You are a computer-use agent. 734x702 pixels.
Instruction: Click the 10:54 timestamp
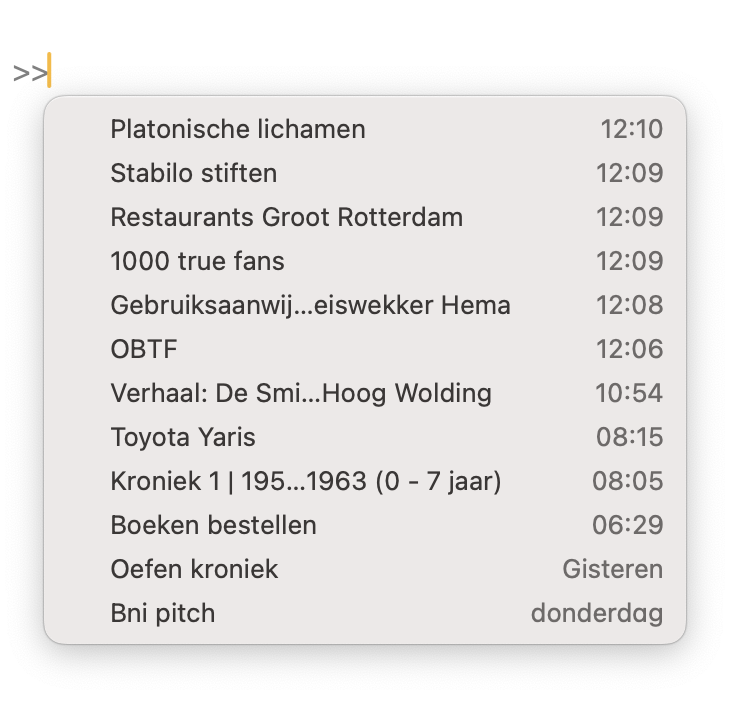[x=629, y=393]
